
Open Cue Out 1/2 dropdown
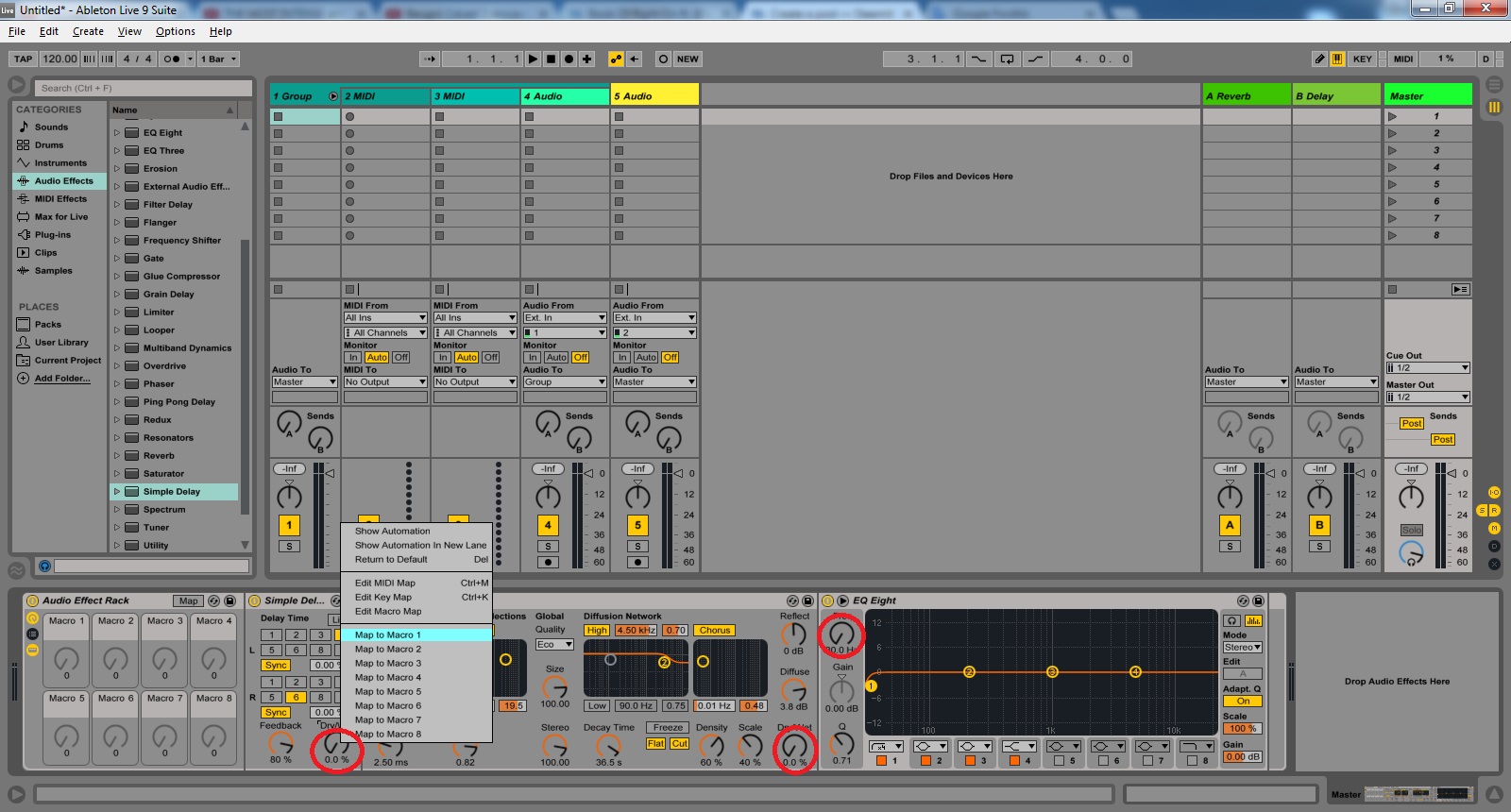click(x=1428, y=368)
